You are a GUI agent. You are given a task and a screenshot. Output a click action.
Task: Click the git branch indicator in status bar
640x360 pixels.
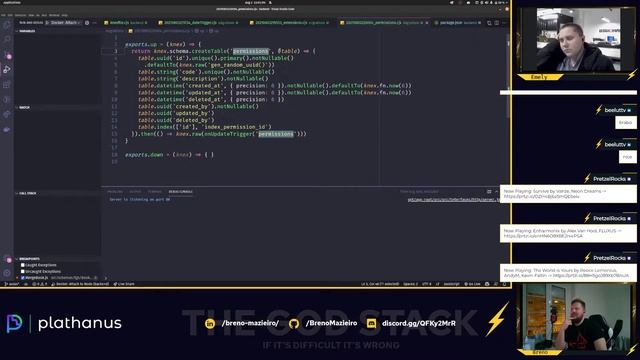(x=11, y=284)
